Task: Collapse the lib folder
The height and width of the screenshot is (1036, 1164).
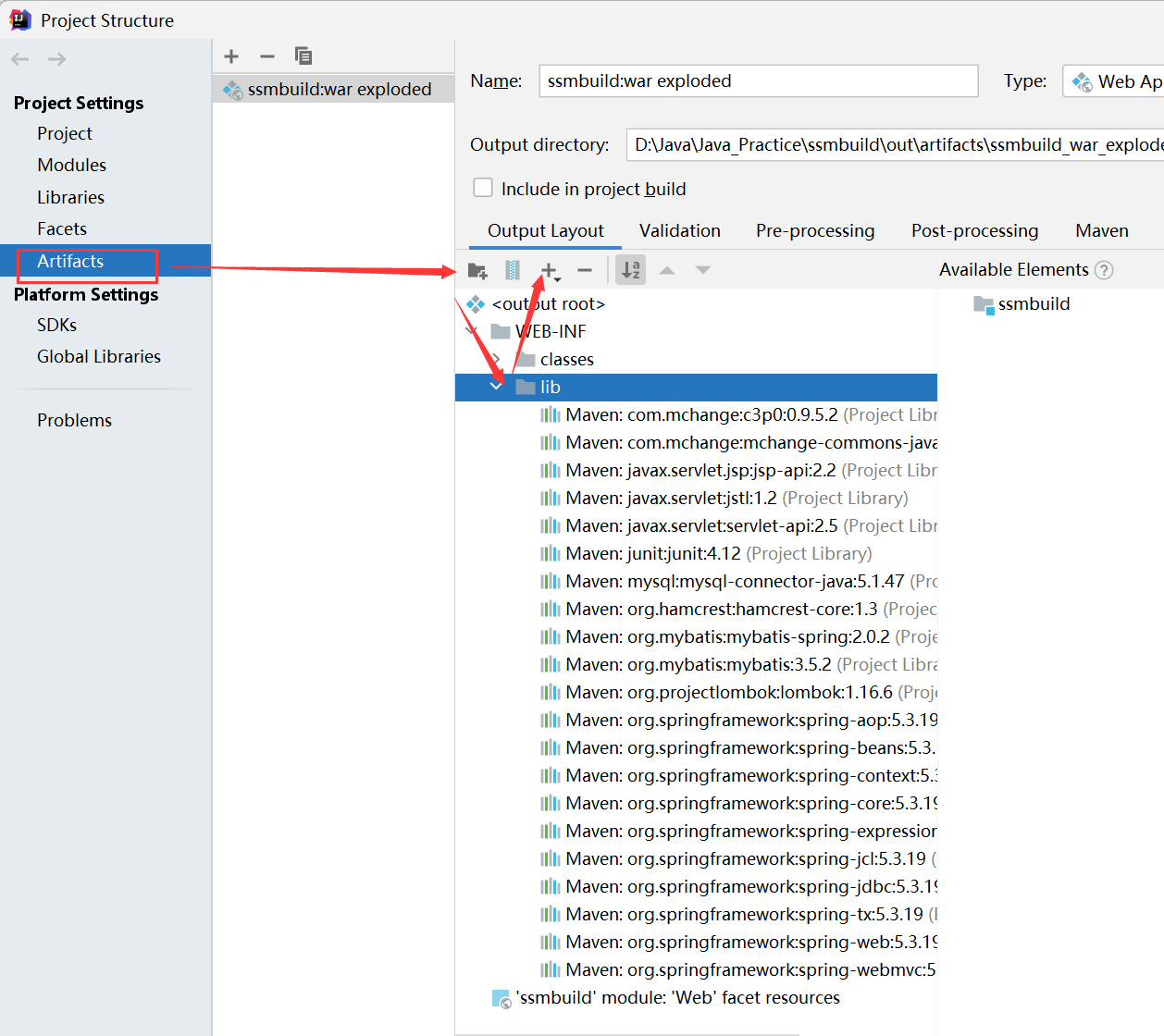Action: pyautogui.click(x=496, y=387)
